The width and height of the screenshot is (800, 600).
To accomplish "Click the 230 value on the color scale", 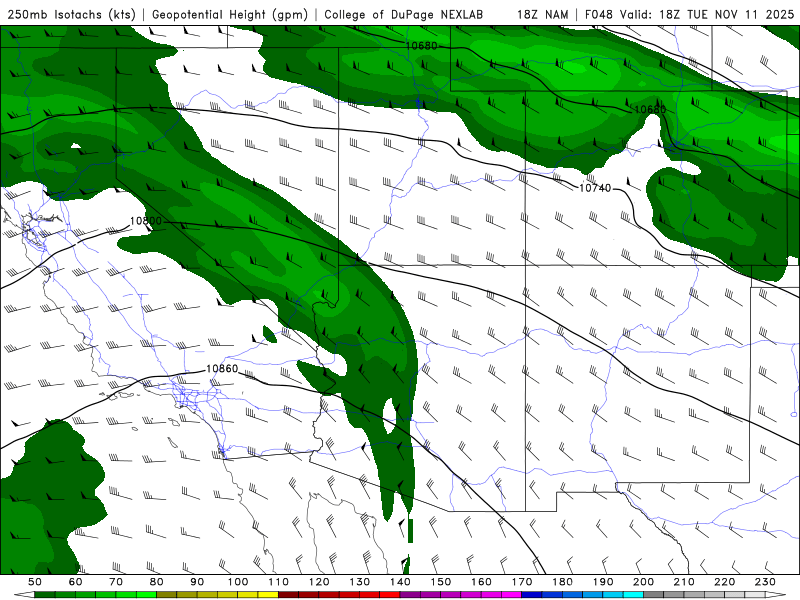I will pyautogui.click(x=765, y=582).
